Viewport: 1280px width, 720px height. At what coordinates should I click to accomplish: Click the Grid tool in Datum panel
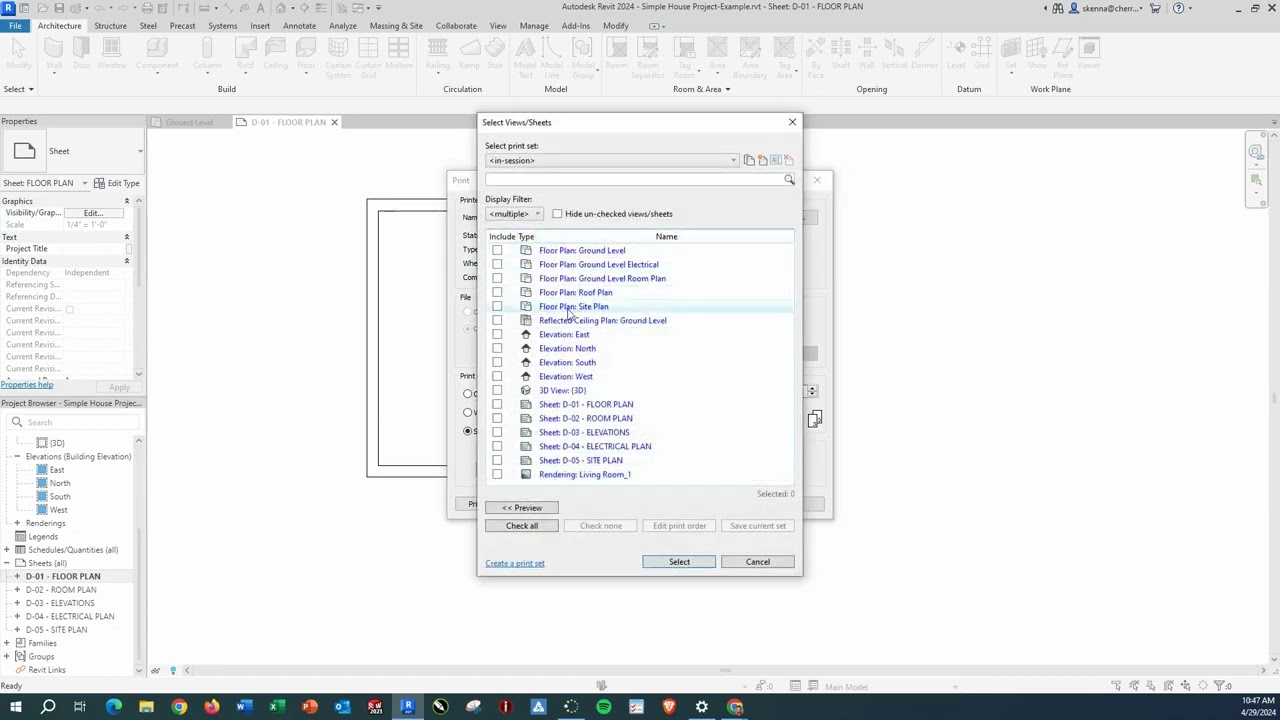click(x=984, y=54)
